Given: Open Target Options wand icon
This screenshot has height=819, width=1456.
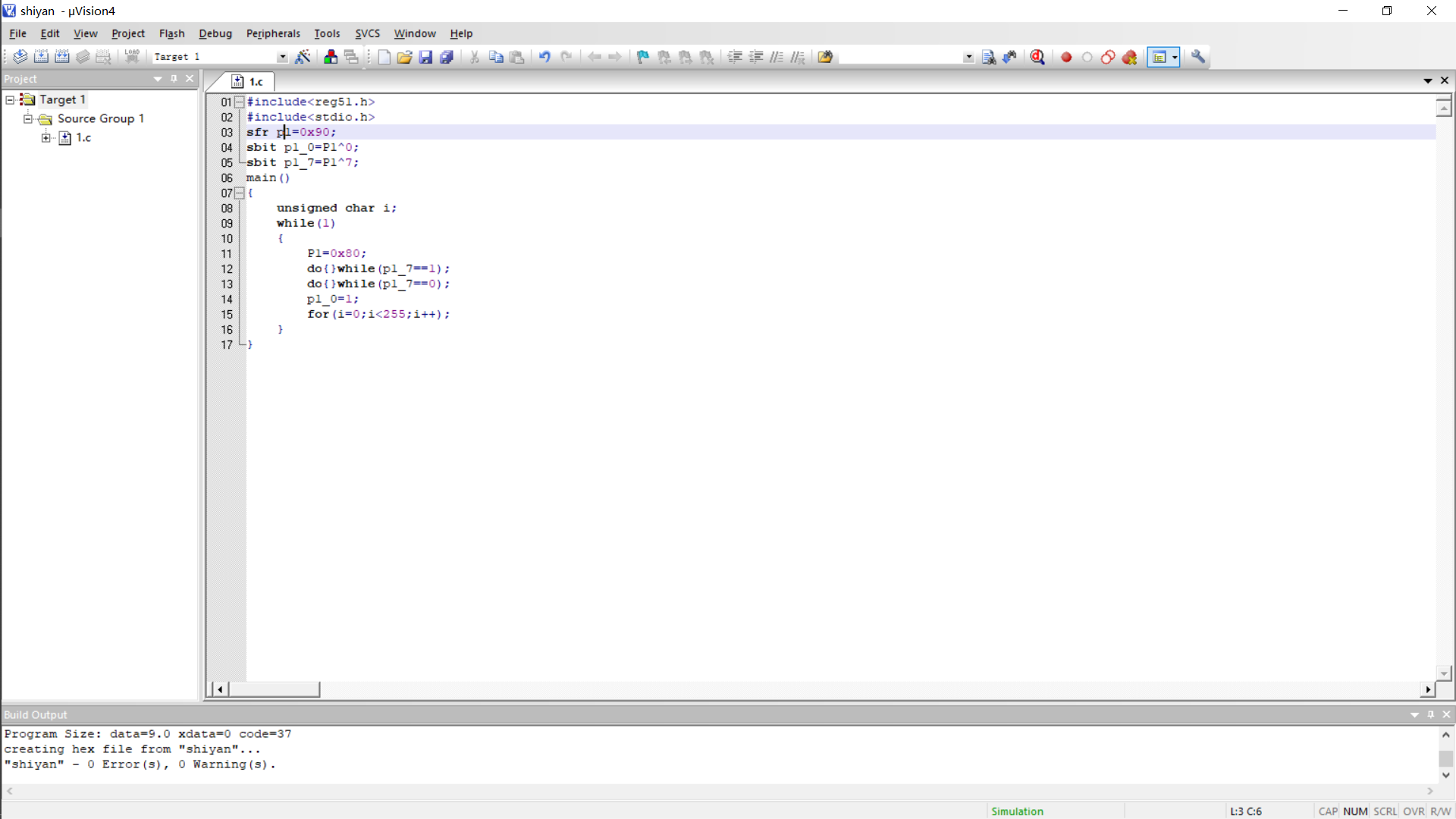Looking at the screenshot, I should coord(303,57).
